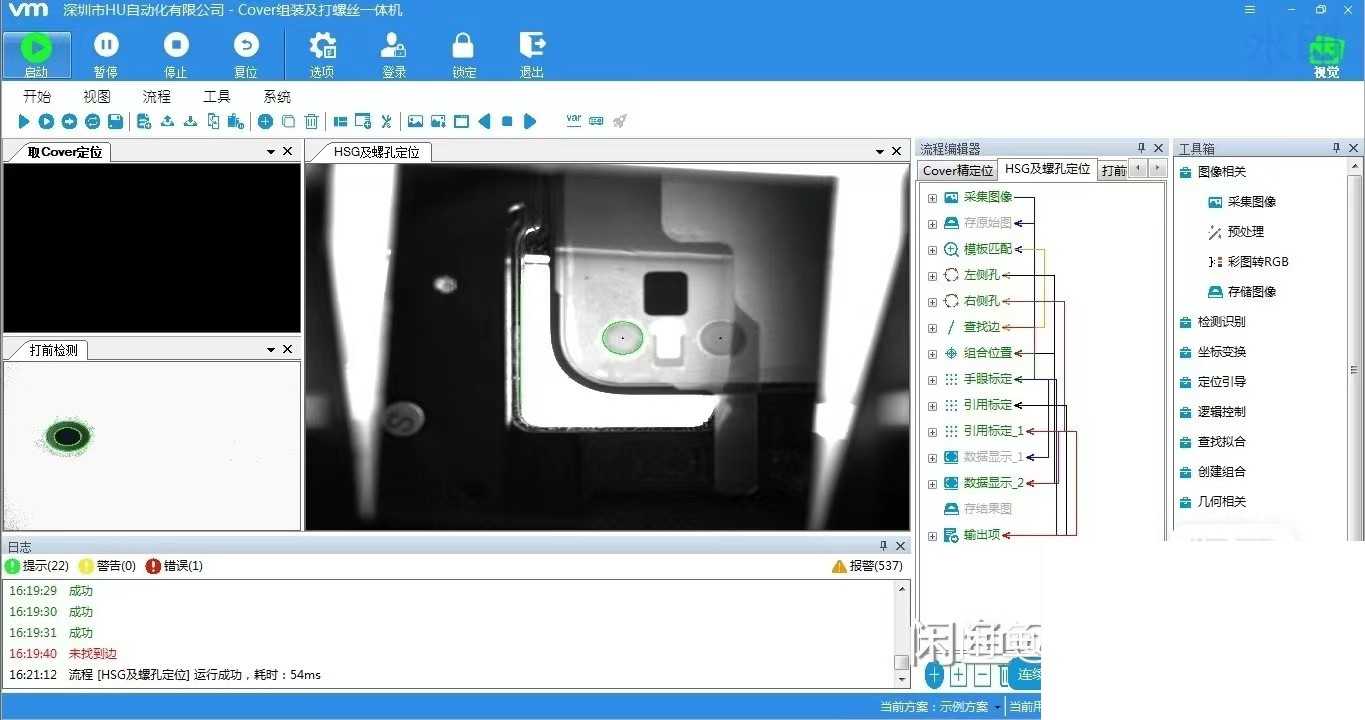This screenshot has height=720, width=1365.
Task: Toggle the 错误(1) error log filter
Action: tap(174, 566)
